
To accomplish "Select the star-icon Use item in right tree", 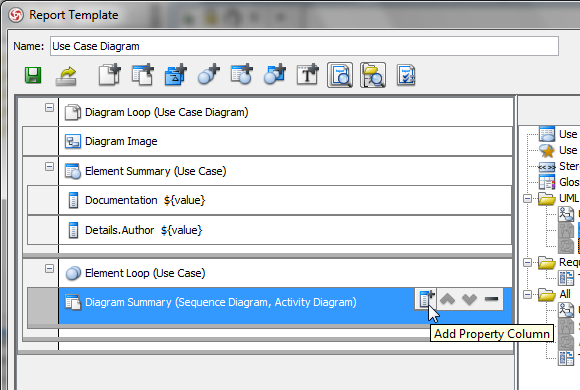I will pyautogui.click(x=558, y=151).
